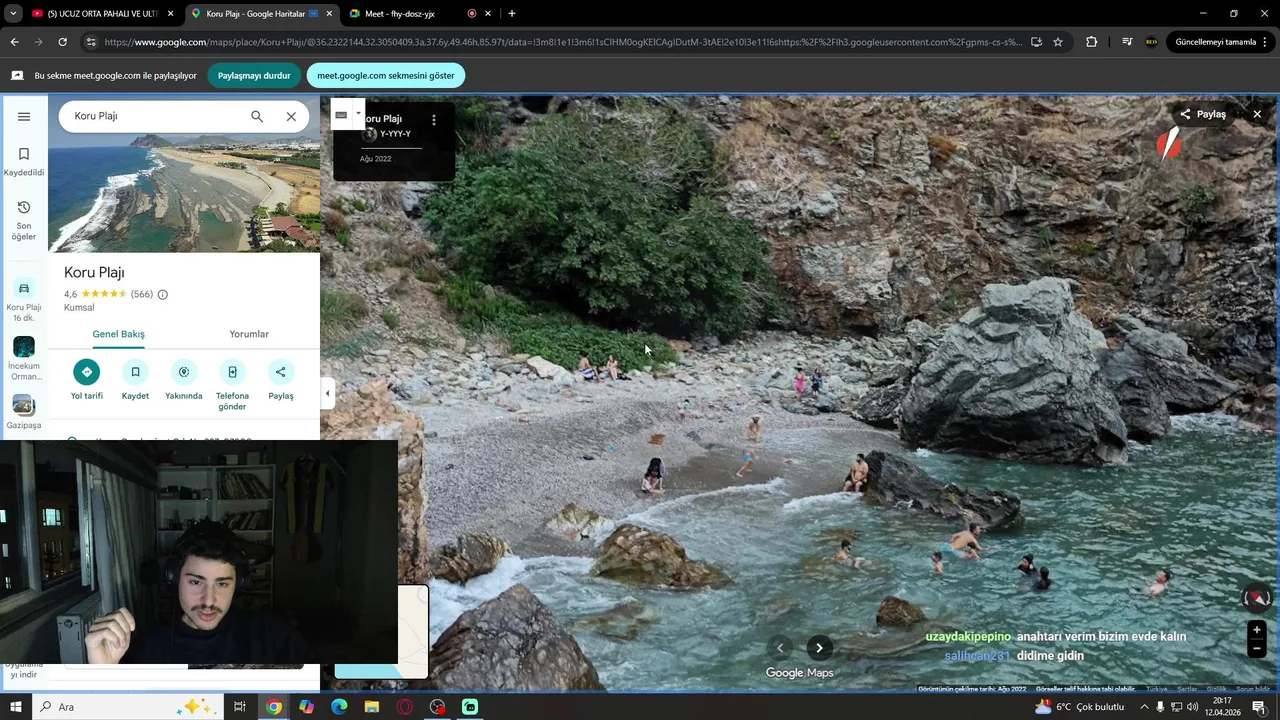The image size is (1280, 720).
Task: Click the Gizlilik link in photo footer
Action: pyautogui.click(x=1216, y=689)
